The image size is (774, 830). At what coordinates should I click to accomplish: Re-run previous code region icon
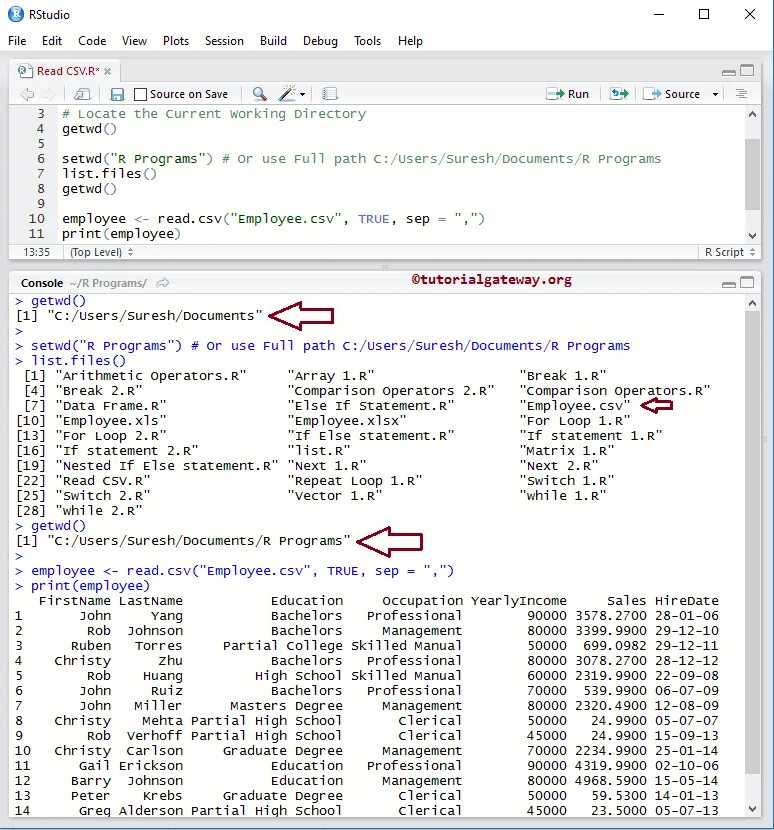pyautogui.click(x=619, y=94)
